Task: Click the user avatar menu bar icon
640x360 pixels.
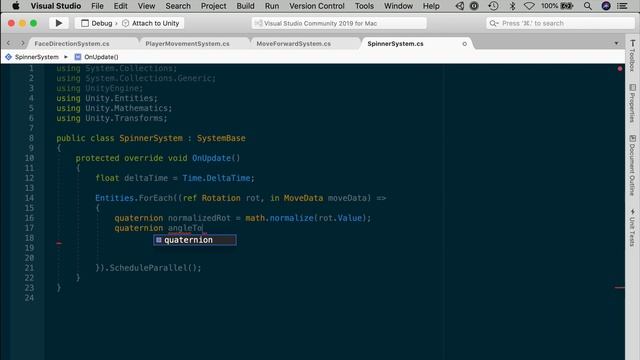Action: point(606,6)
